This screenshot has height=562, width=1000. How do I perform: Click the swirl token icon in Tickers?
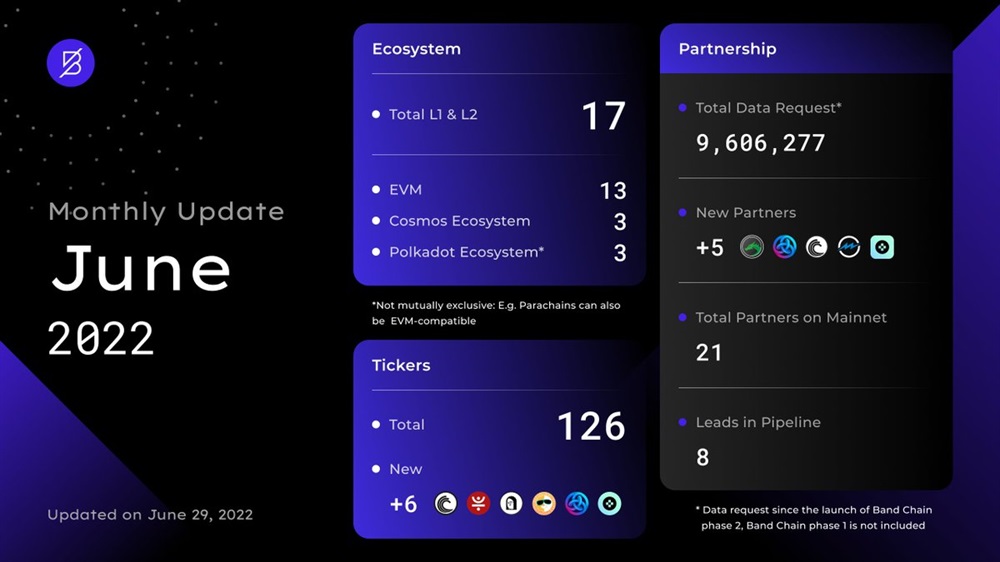coord(446,504)
